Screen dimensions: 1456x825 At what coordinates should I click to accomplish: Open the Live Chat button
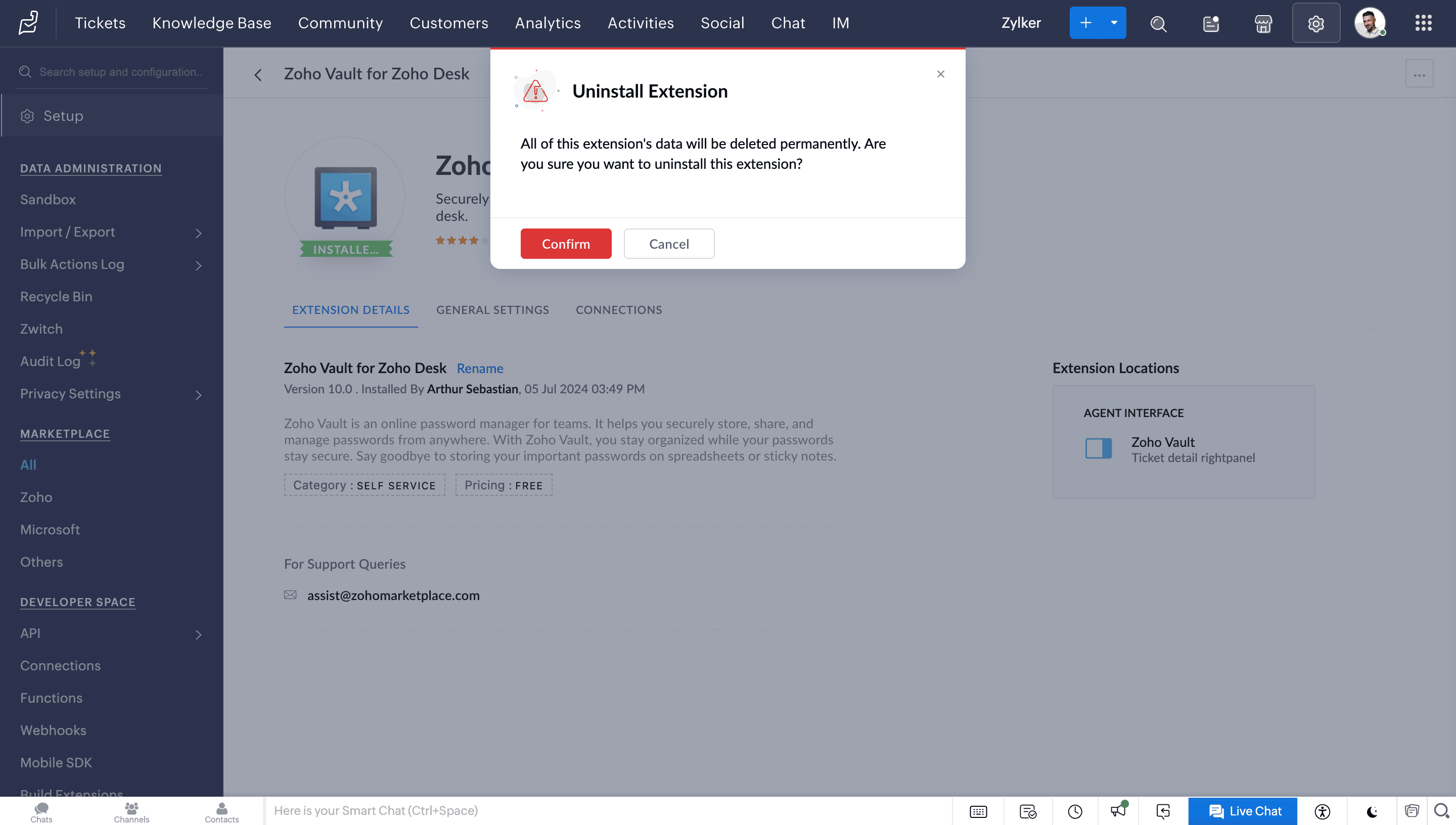point(1243,811)
